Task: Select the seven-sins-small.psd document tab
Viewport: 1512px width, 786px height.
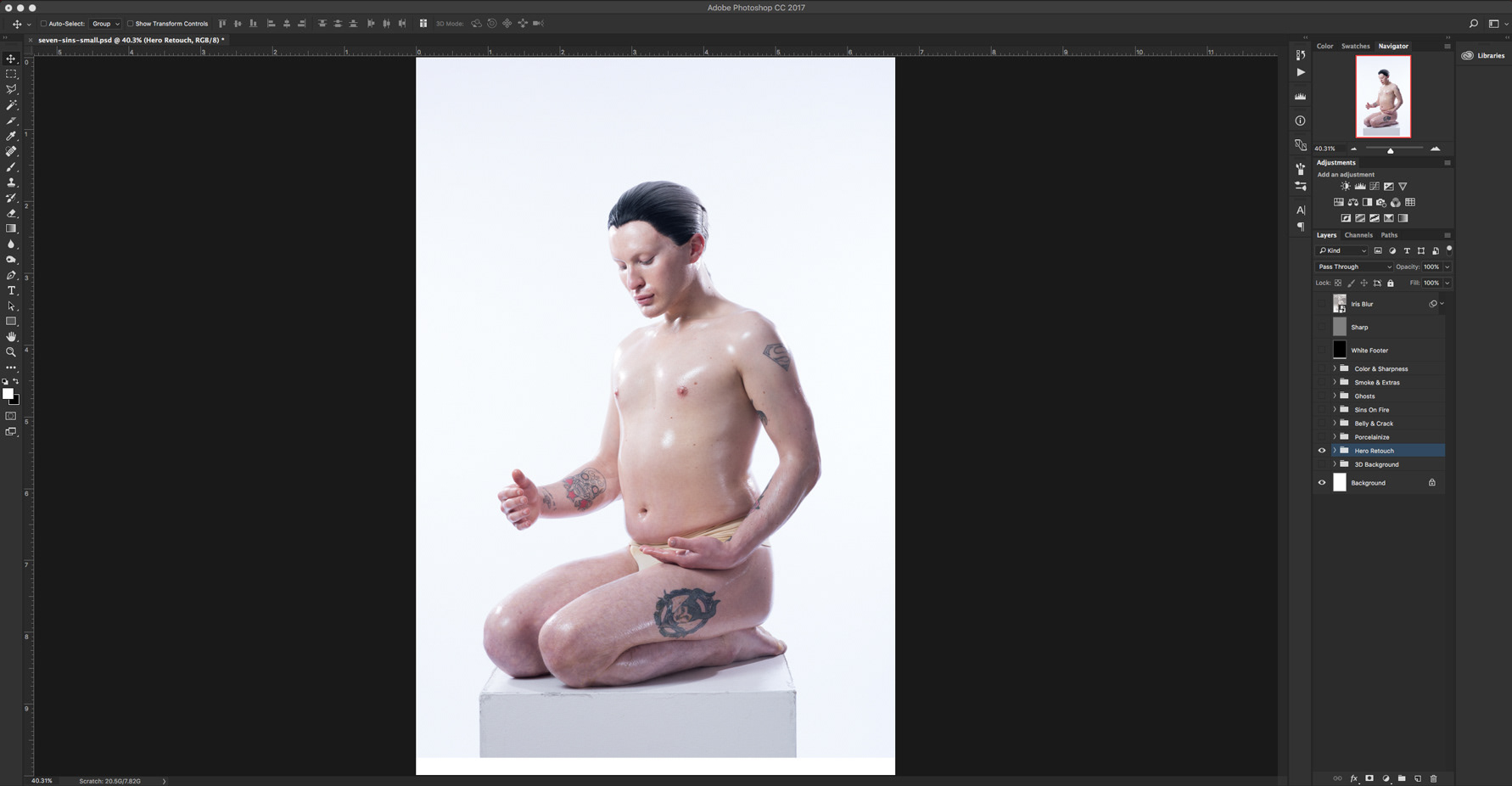Action: pyautogui.click(x=131, y=40)
